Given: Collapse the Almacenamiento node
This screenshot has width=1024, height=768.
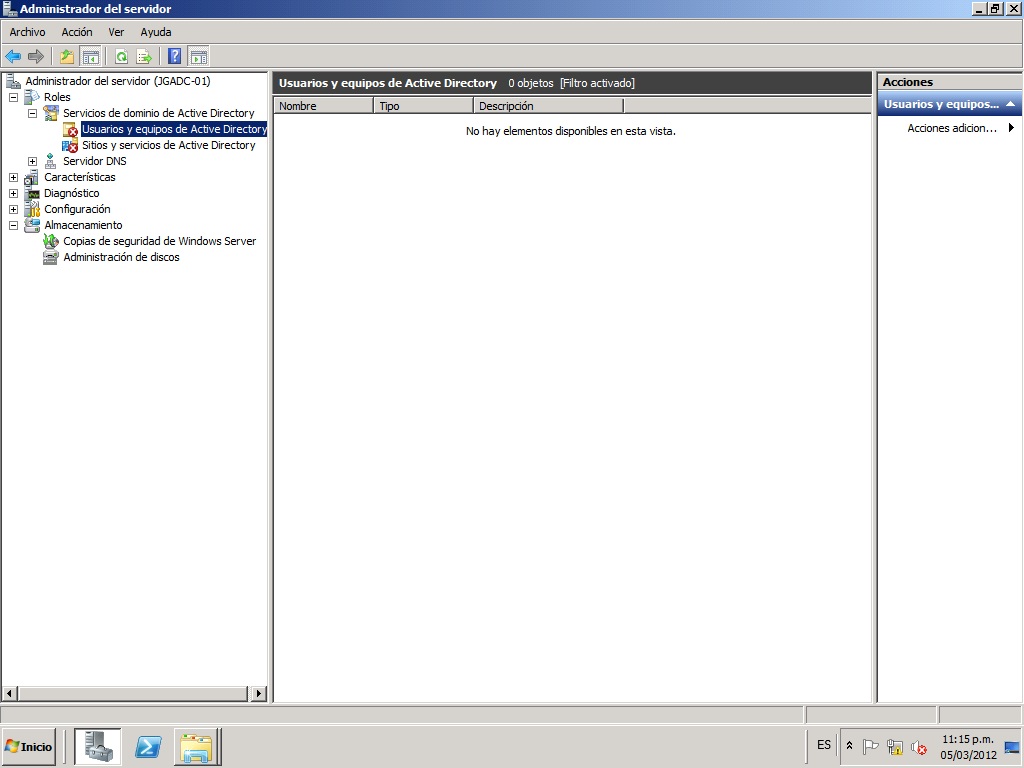Looking at the screenshot, I should coord(13,225).
